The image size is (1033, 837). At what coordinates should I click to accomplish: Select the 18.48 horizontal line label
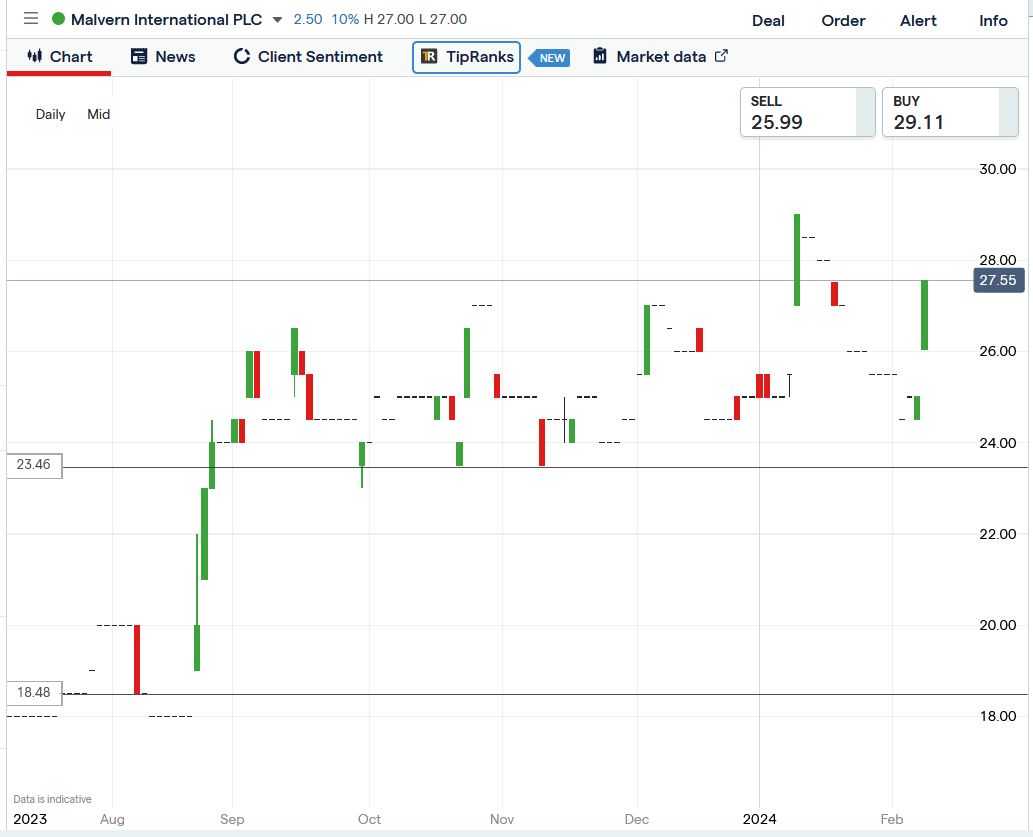coord(34,693)
